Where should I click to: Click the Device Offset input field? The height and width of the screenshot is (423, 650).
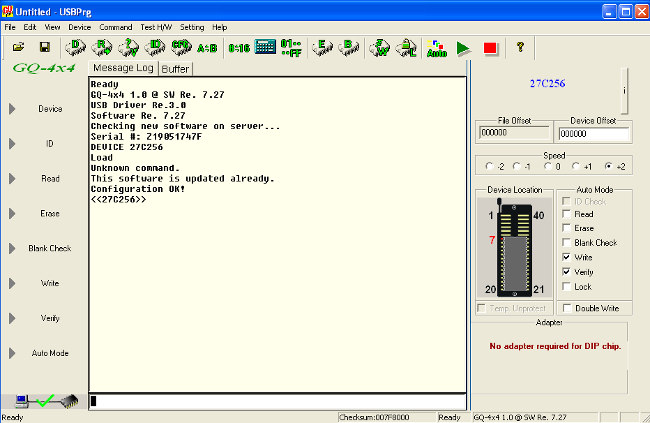click(594, 134)
